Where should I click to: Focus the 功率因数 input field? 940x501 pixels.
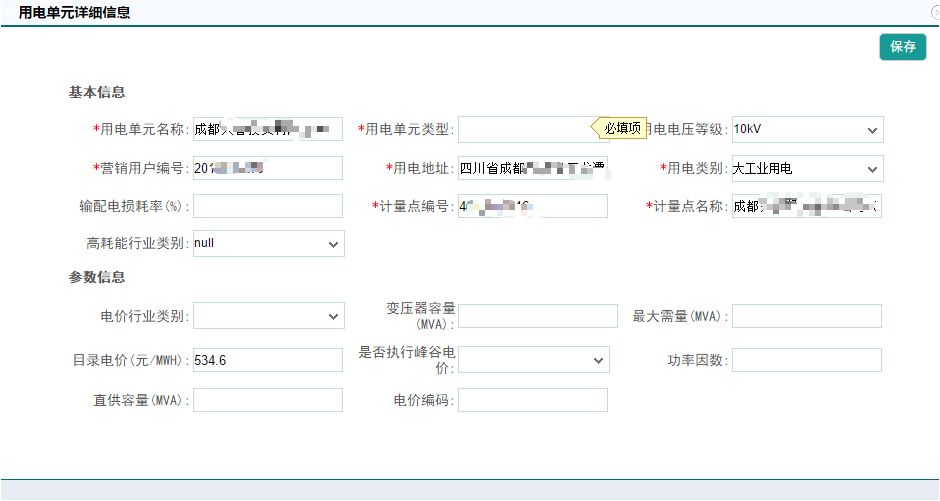click(x=807, y=360)
